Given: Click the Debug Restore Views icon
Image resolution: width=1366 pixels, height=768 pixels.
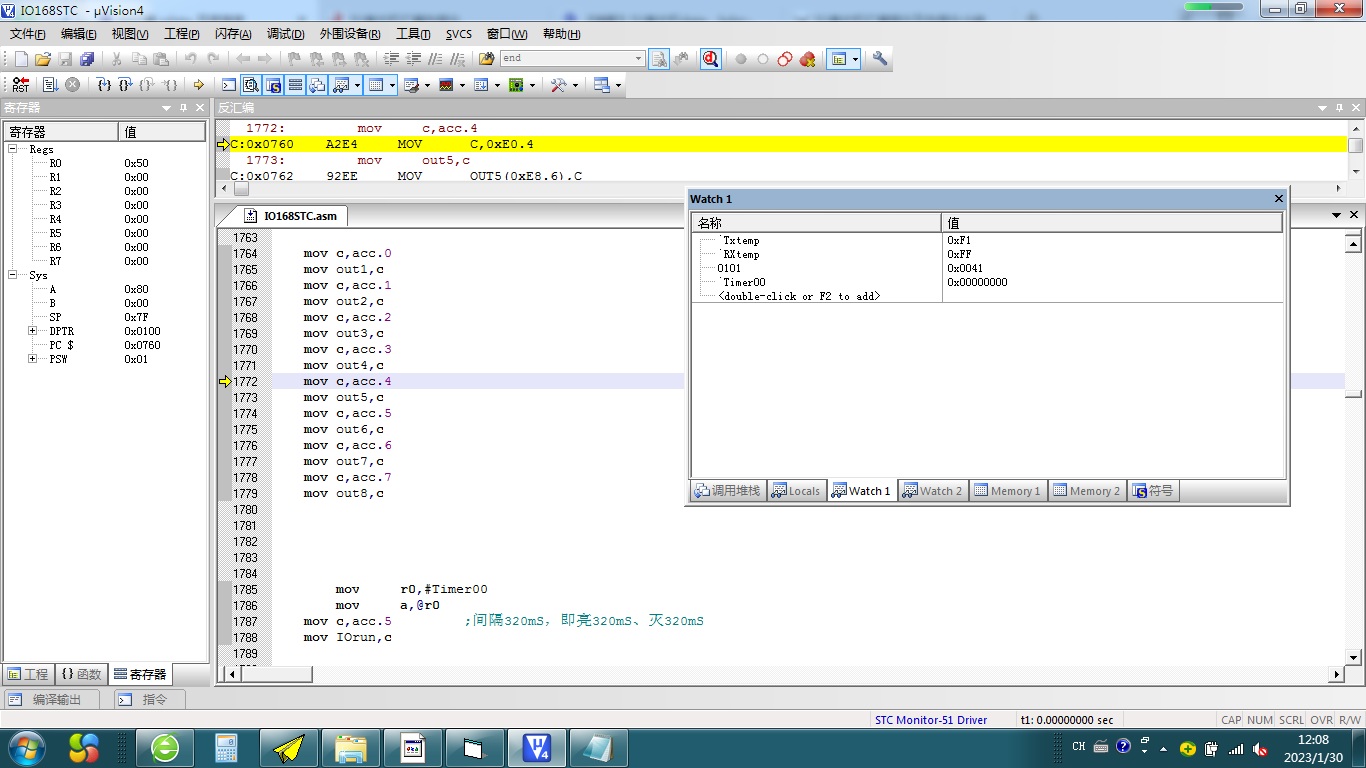Looking at the screenshot, I should coord(601,85).
